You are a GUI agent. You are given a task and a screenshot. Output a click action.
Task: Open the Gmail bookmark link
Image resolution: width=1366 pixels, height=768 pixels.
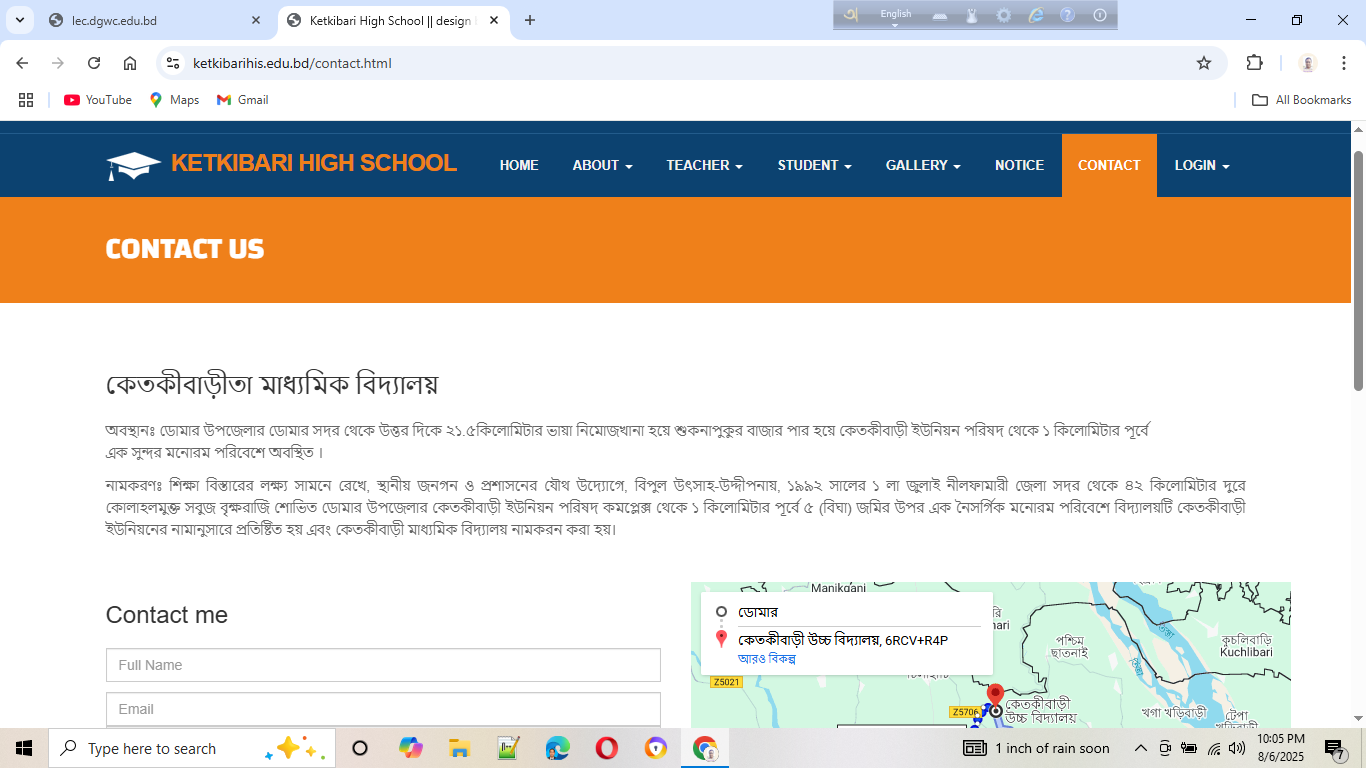point(242,100)
